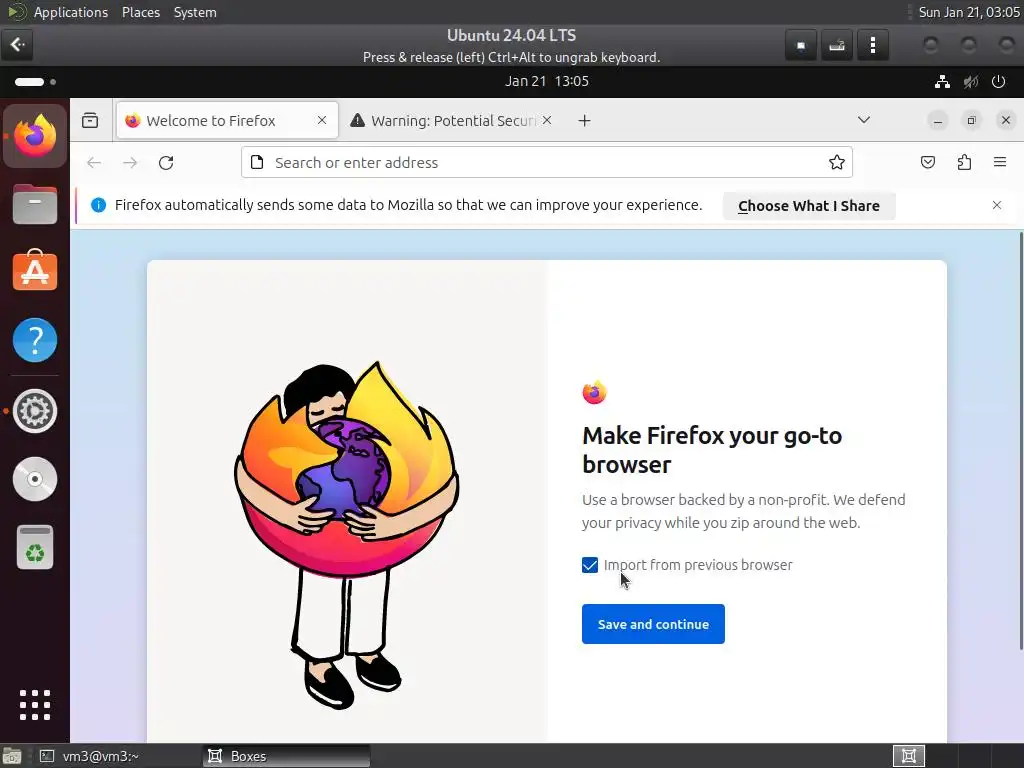Close the Warning: Potential Security tab
1024x768 pixels.
[x=547, y=120]
